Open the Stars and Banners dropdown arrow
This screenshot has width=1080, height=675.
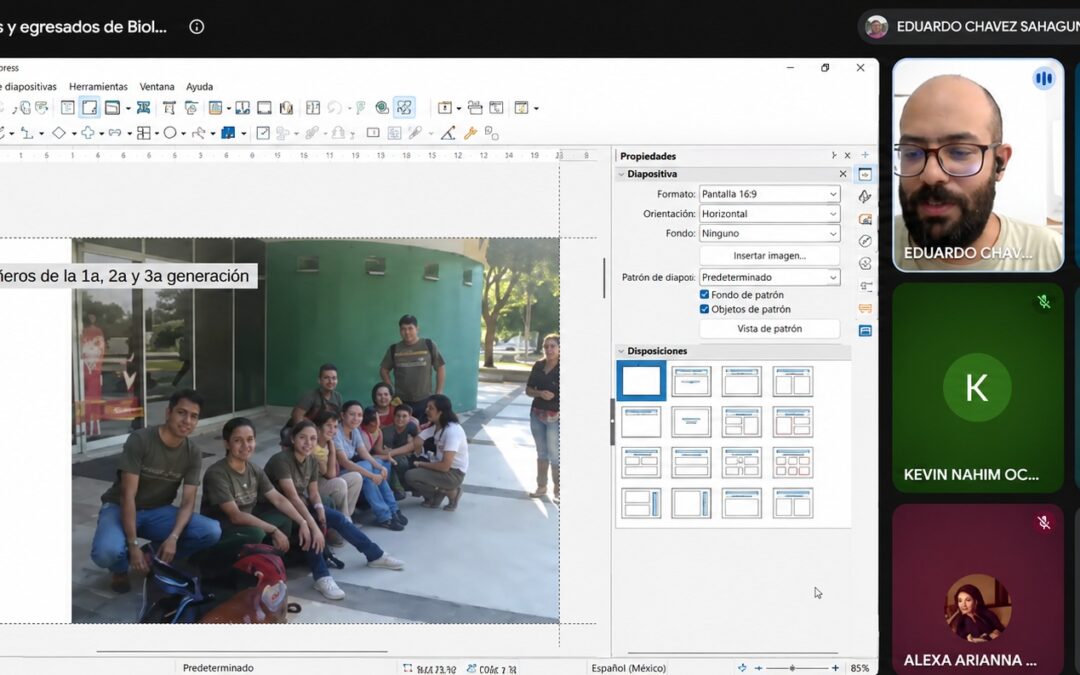(212, 134)
